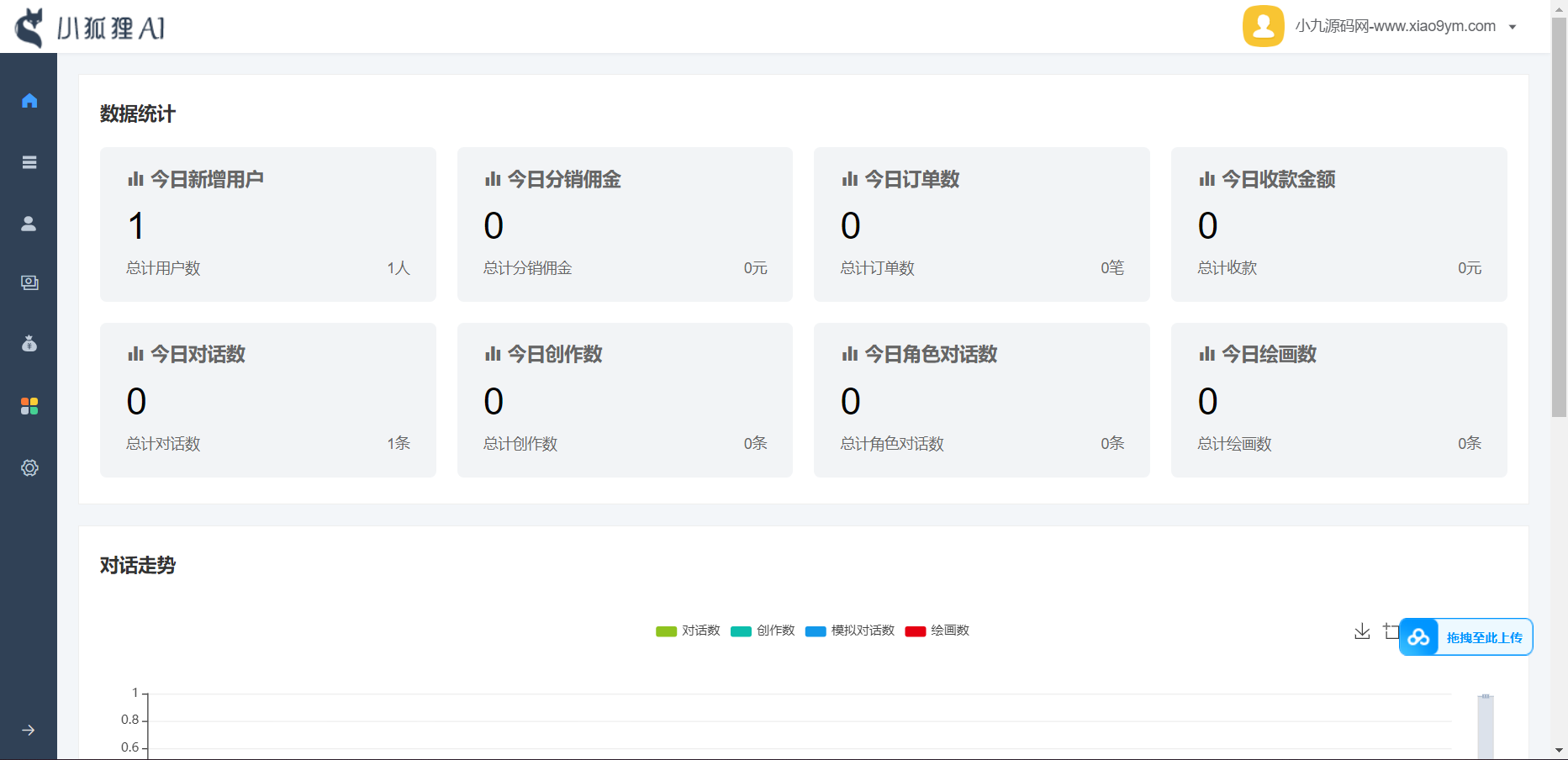Open the orders monitor sidebar icon
The image size is (1568, 760).
(29, 282)
